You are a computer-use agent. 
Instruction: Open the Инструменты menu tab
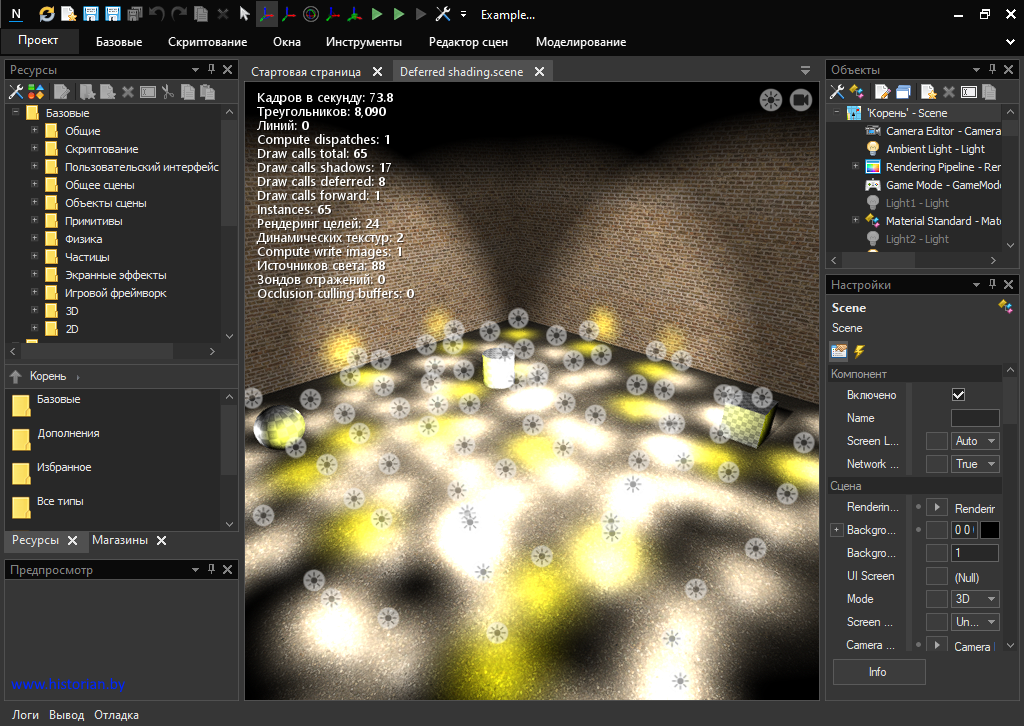(x=363, y=42)
